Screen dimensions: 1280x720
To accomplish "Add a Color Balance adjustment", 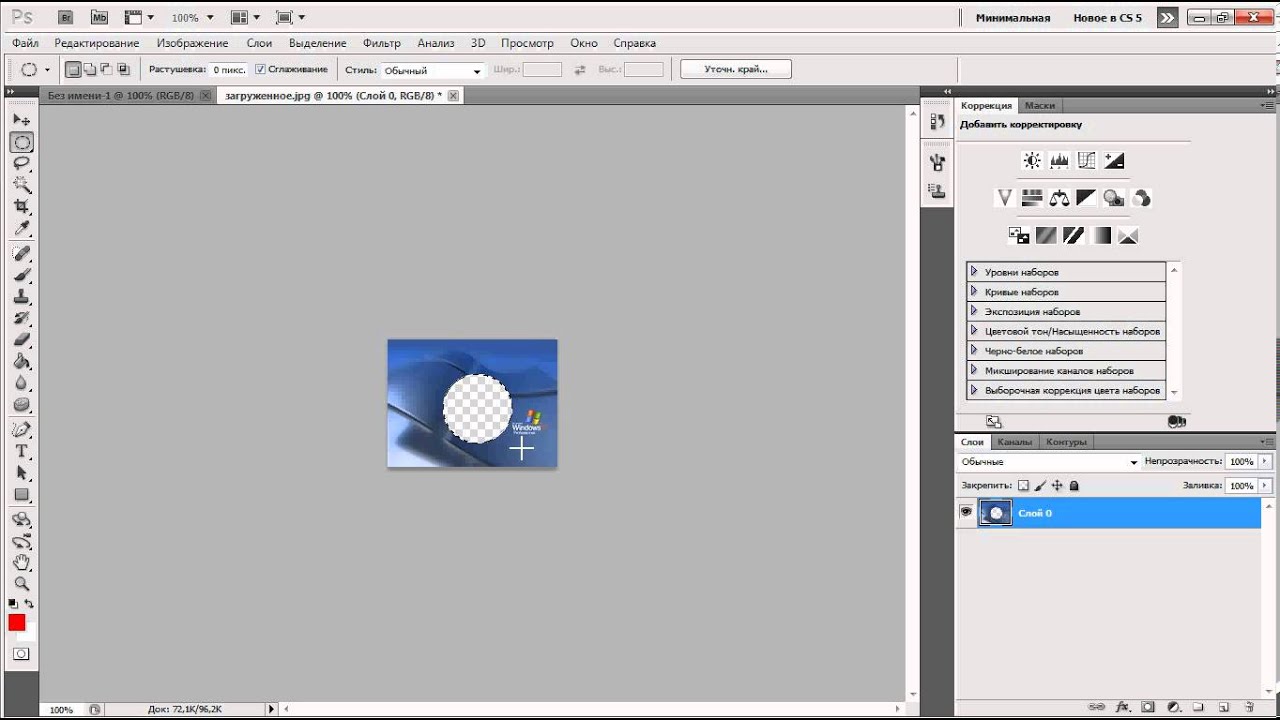I will tap(1059, 198).
